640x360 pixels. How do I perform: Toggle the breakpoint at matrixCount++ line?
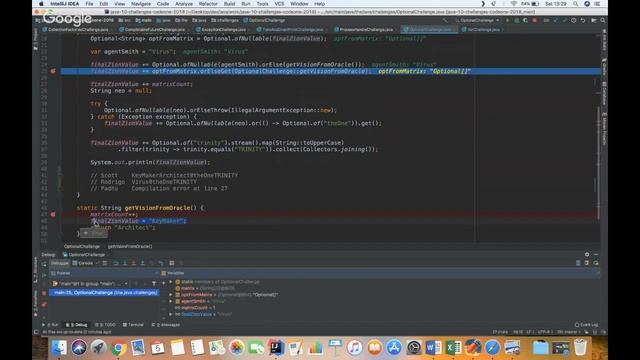click(53, 214)
